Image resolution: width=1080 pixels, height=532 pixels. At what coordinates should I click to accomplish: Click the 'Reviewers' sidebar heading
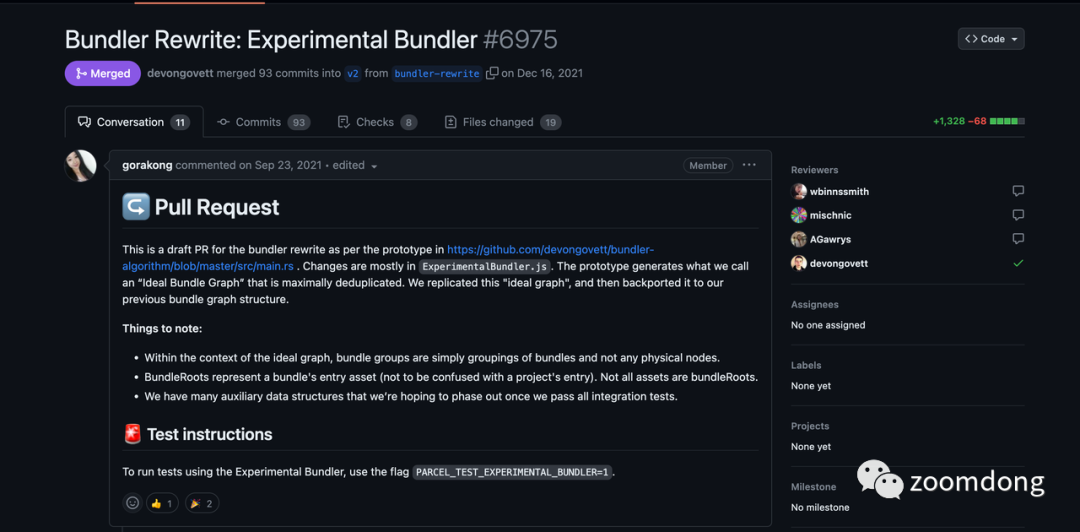pos(814,170)
